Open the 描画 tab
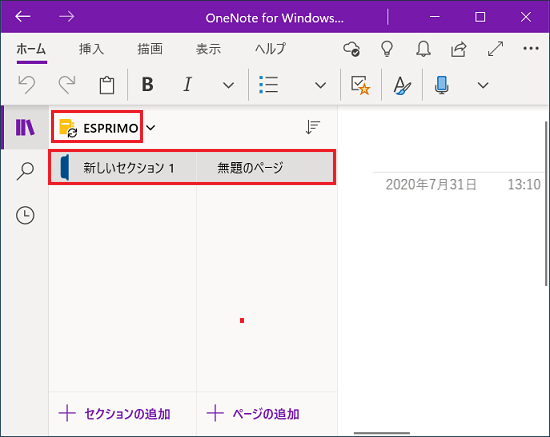This screenshot has height=437, width=550. point(150,49)
